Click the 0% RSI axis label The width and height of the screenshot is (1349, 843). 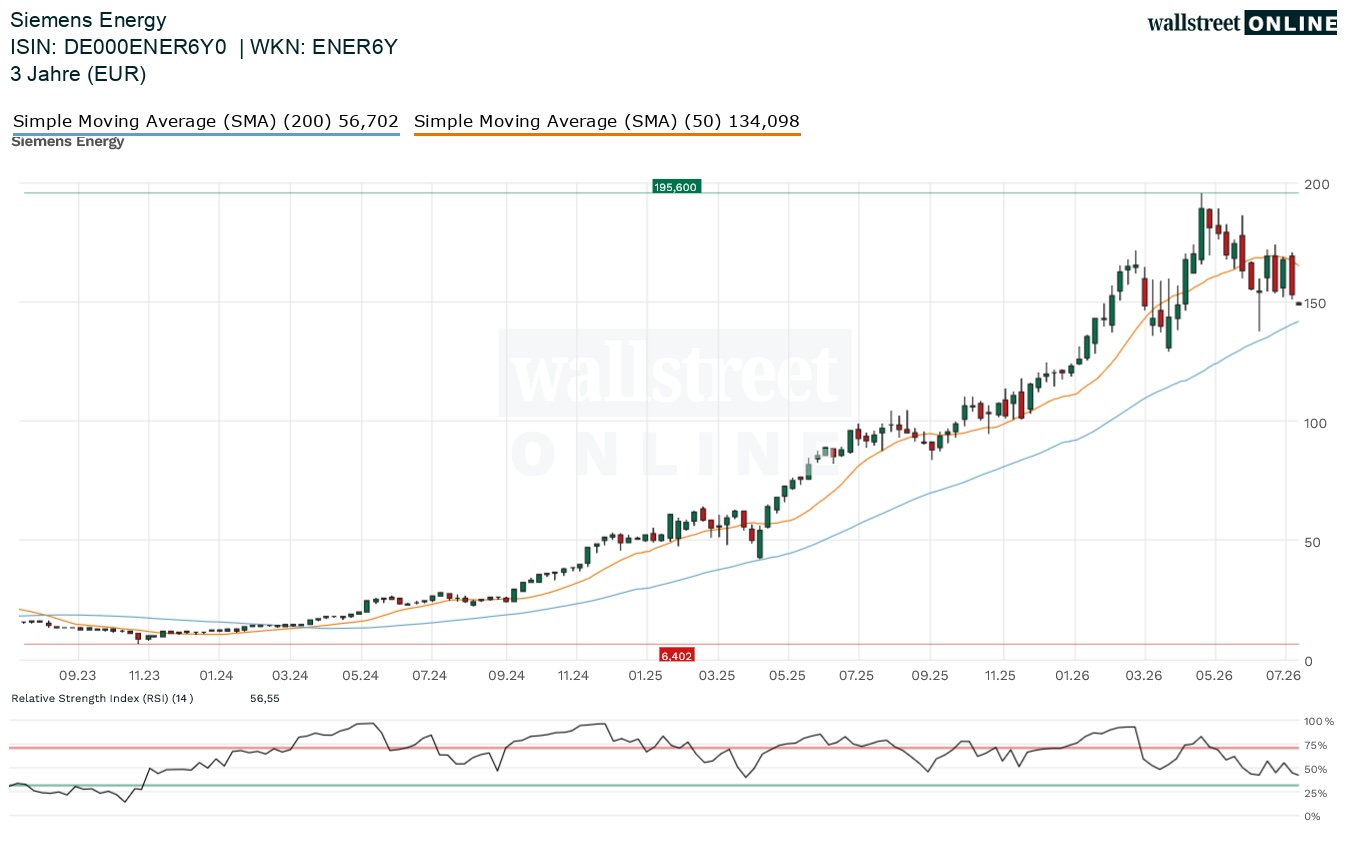point(1314,817)
